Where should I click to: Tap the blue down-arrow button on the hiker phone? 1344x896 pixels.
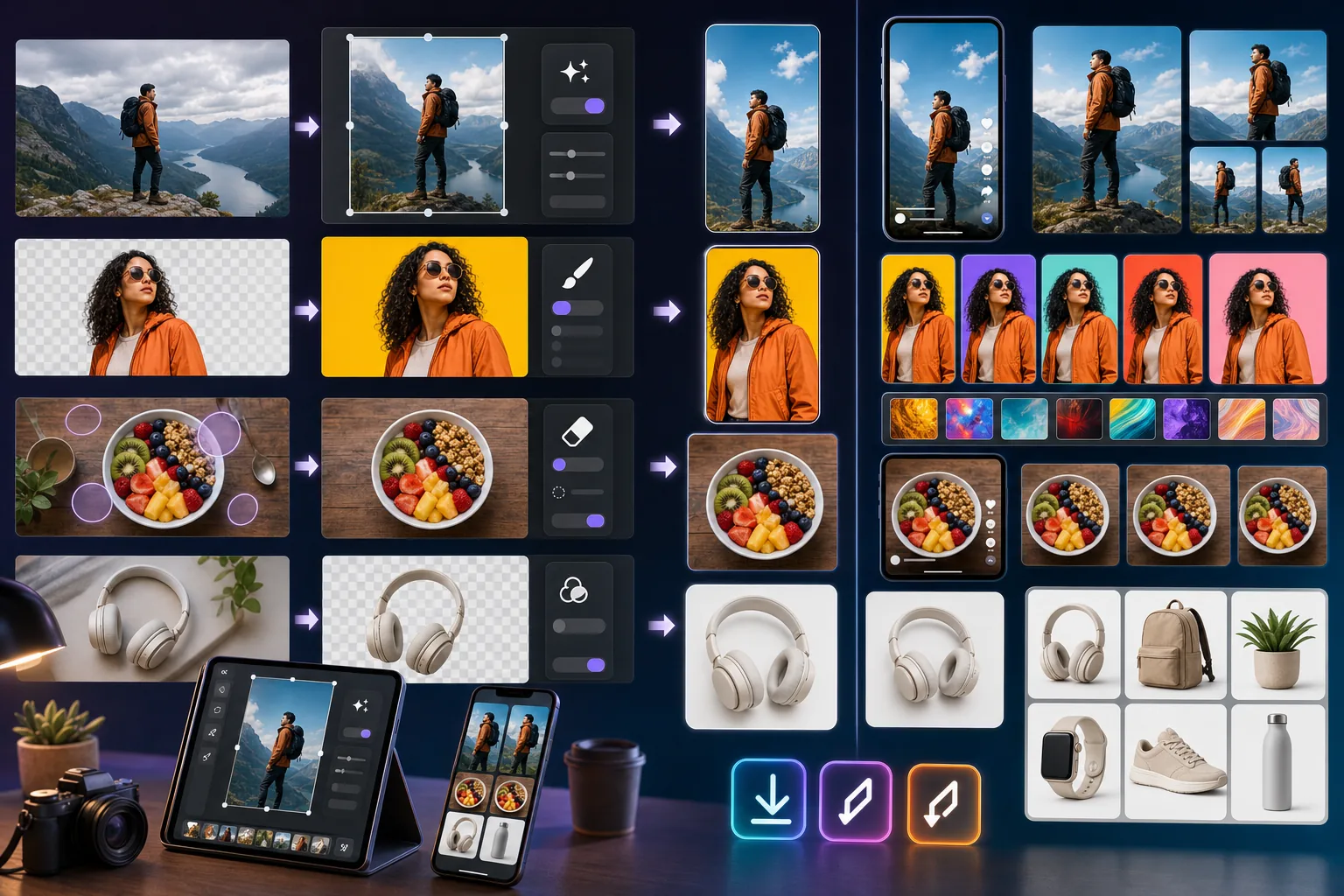coord(987,218)
